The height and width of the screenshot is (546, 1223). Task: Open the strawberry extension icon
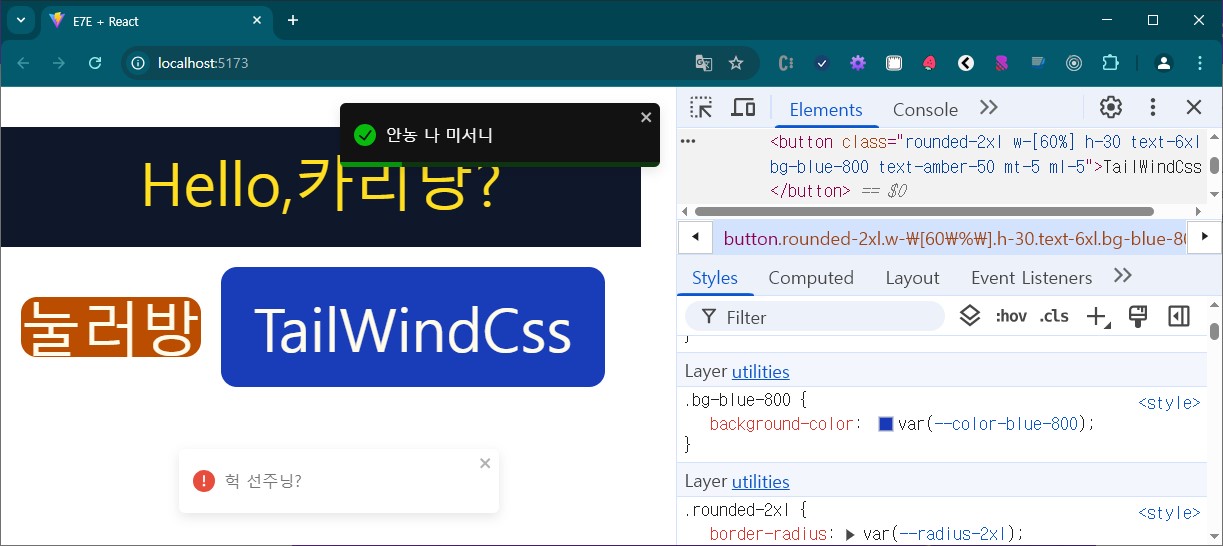[930, 63]
